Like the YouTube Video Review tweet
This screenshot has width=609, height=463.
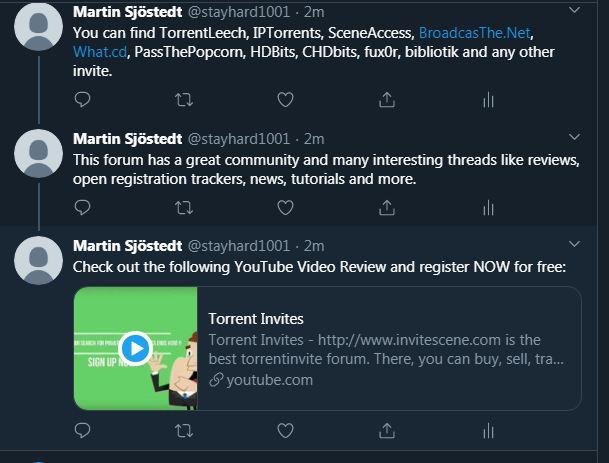285,432
